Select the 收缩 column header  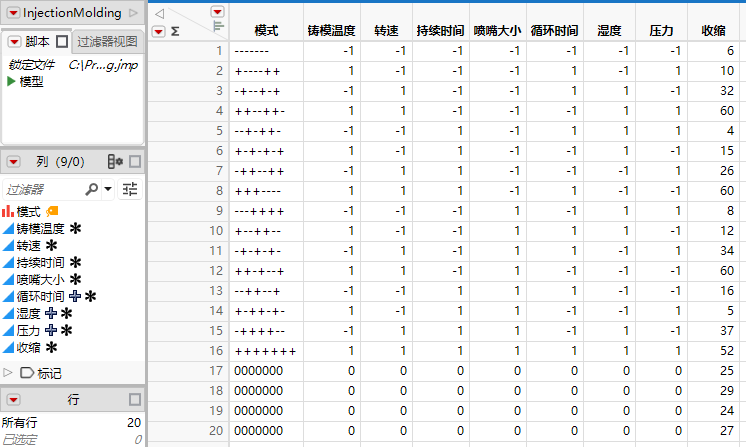(x=713, y=30)
